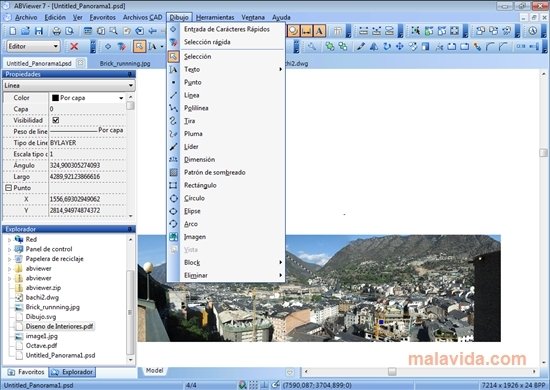Viewport: 550px width, 390px height.
Task: Expand the Red tree node
Action: coord(9,240)
